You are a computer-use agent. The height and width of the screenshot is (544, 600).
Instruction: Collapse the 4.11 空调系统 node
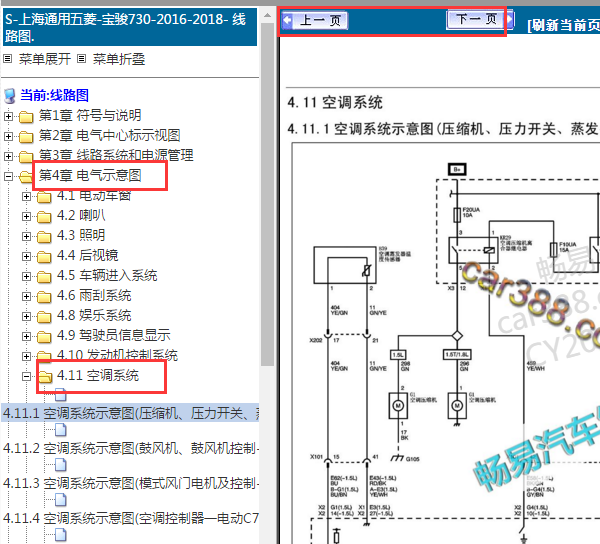click(26, 376)
